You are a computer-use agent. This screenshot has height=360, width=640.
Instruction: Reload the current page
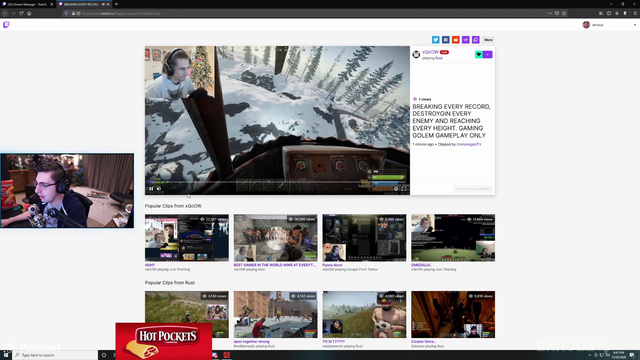(x=21, y=13)
